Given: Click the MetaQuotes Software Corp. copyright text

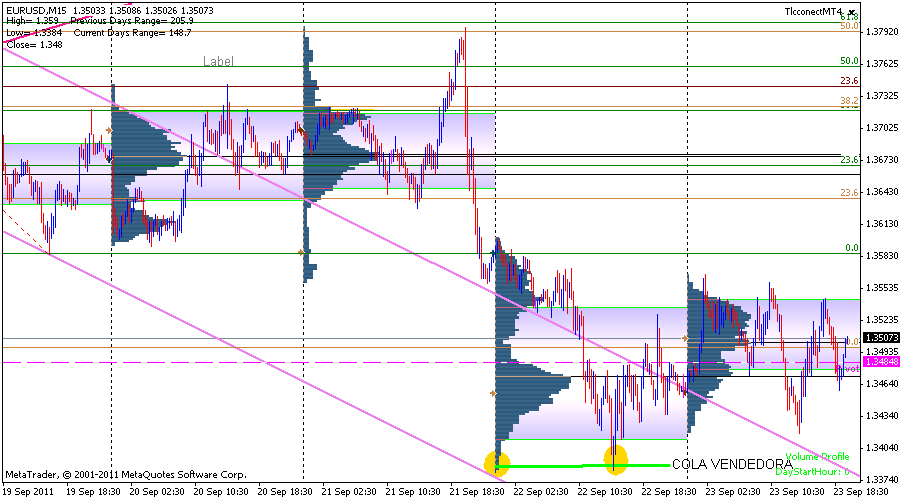Looking at the screenshot, I should pos(125,474).
